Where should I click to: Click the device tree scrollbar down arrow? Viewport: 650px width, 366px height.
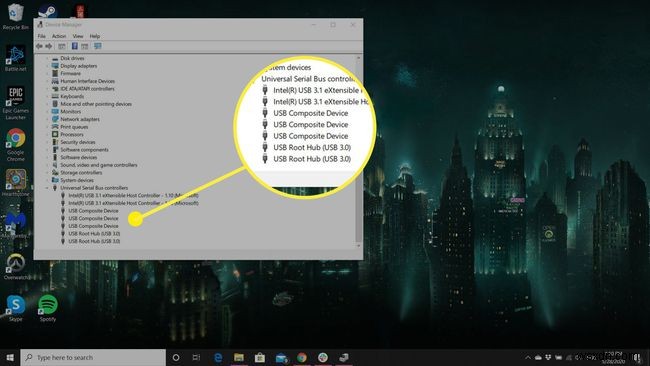[359, 246]
